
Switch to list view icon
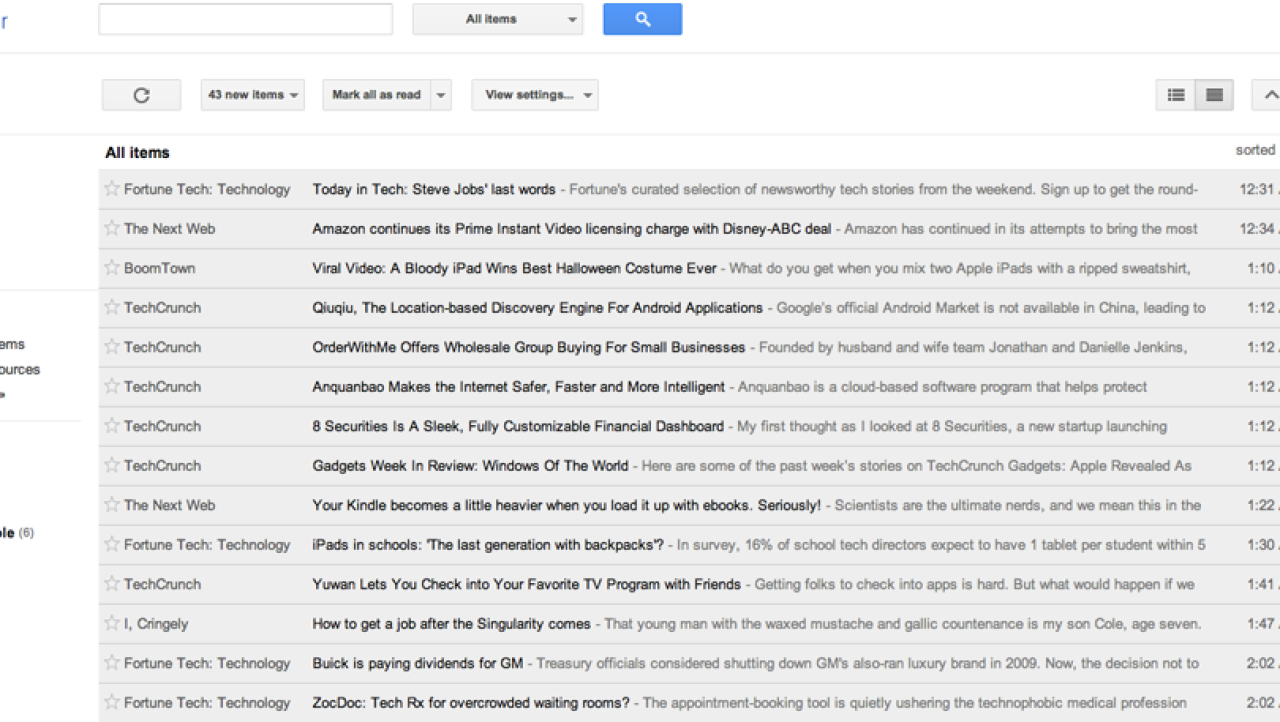coord(1176,95)
